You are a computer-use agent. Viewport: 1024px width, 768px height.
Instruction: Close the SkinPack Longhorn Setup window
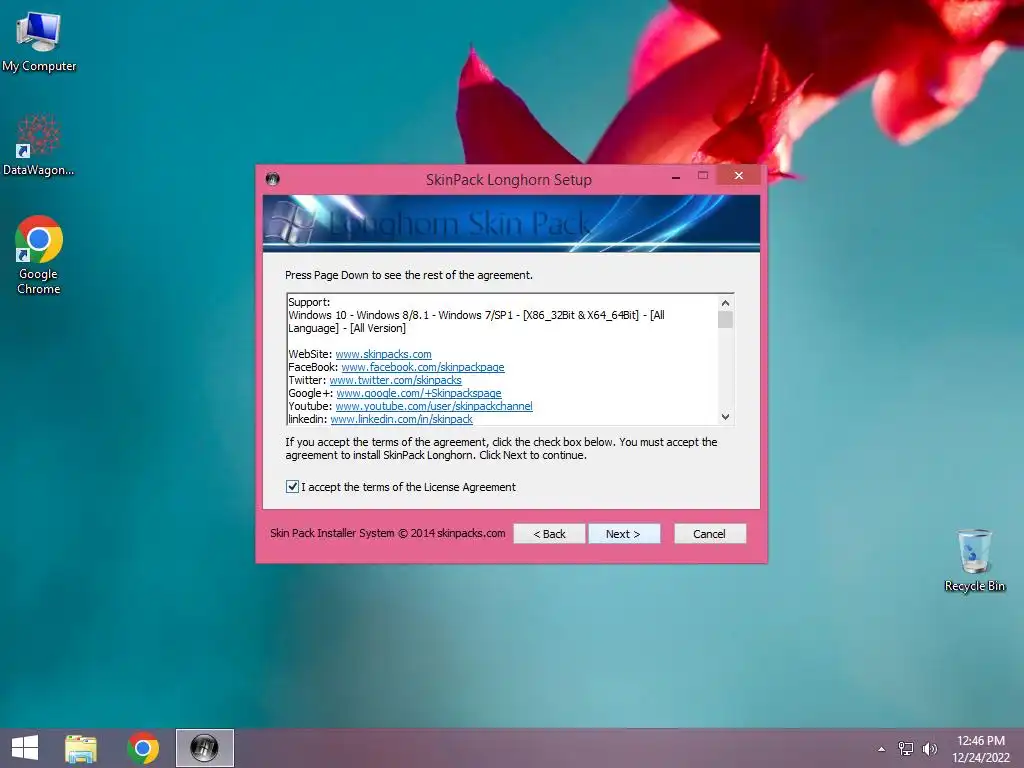coord(739,175)
